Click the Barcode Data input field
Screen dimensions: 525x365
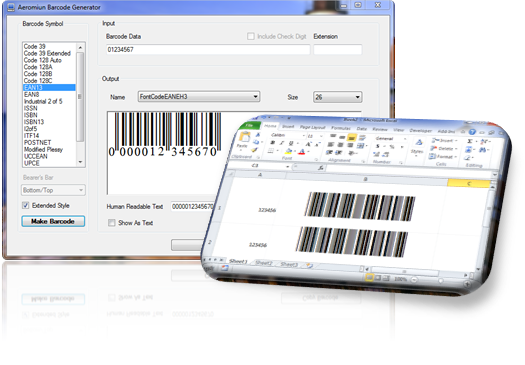[x=208, y=50]
